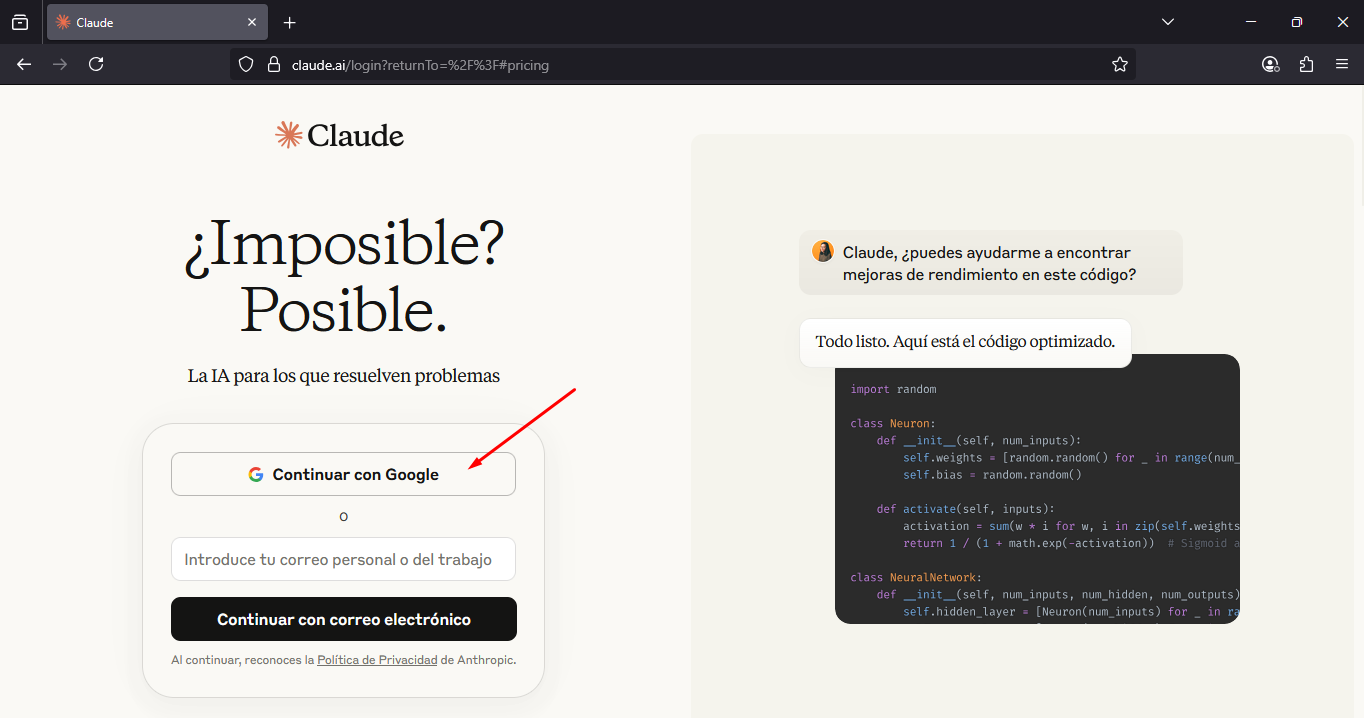Close the Claude tab

pos(252,22)
